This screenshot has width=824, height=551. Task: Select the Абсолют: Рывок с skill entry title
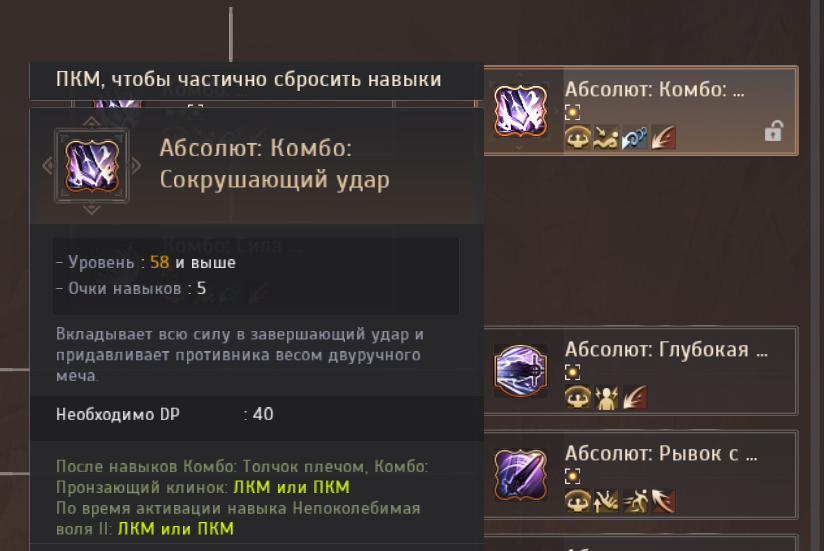click(x=661, y=454)
